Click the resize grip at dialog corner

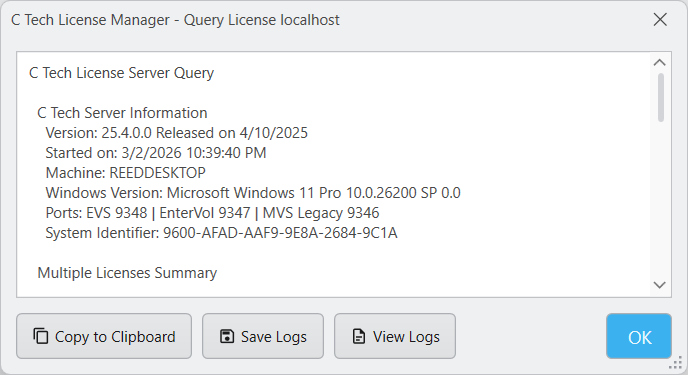(676, 363)
